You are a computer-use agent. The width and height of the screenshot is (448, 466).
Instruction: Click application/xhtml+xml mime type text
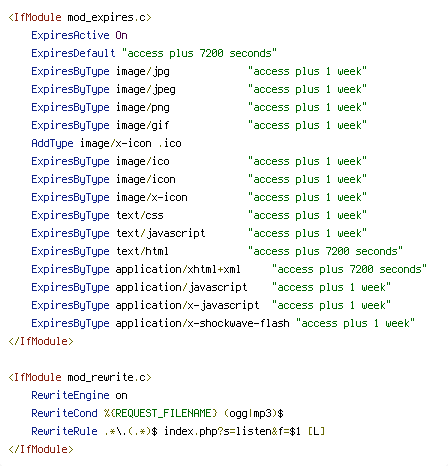pos(178,269)
